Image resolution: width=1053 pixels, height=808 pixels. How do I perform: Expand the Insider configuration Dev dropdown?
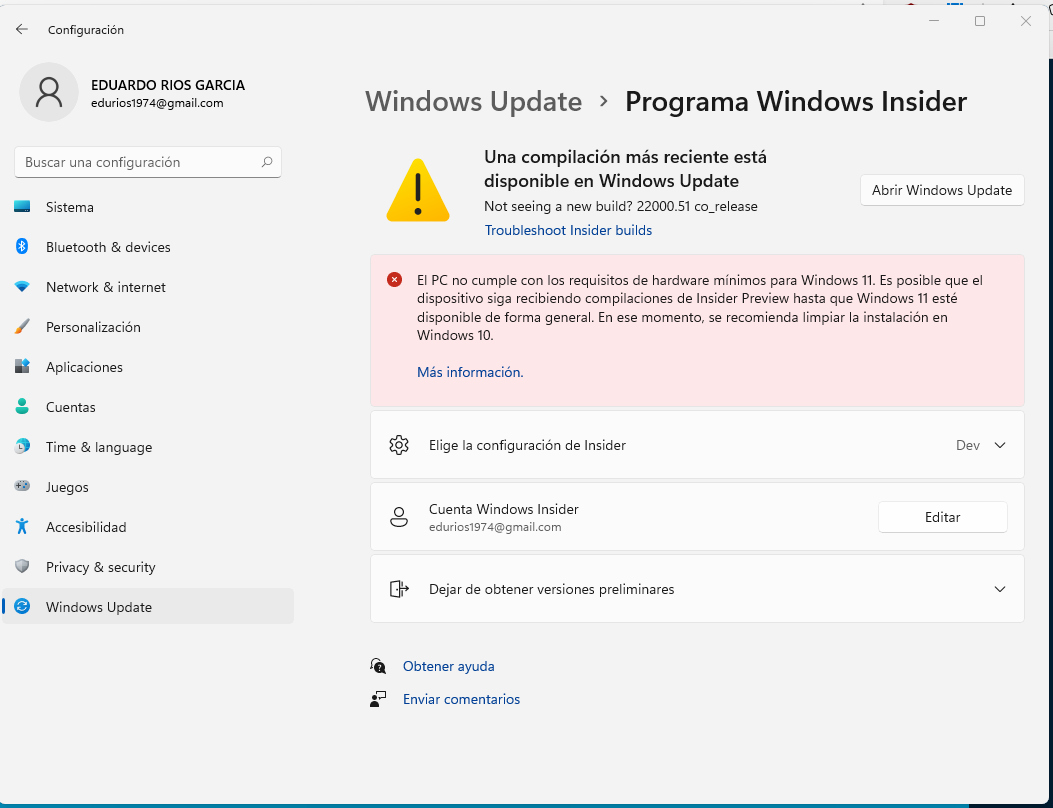[999, 445]
